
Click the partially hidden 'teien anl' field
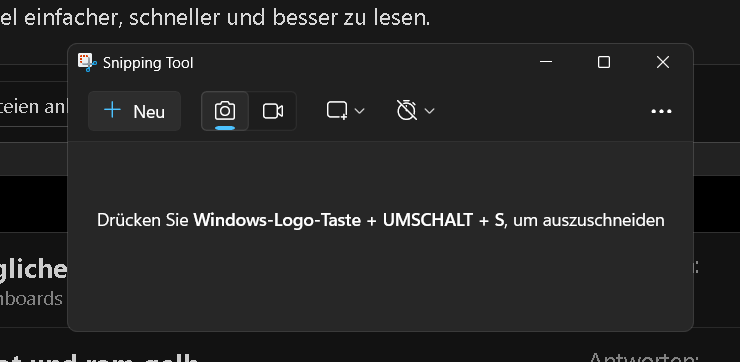click(34, 107)
